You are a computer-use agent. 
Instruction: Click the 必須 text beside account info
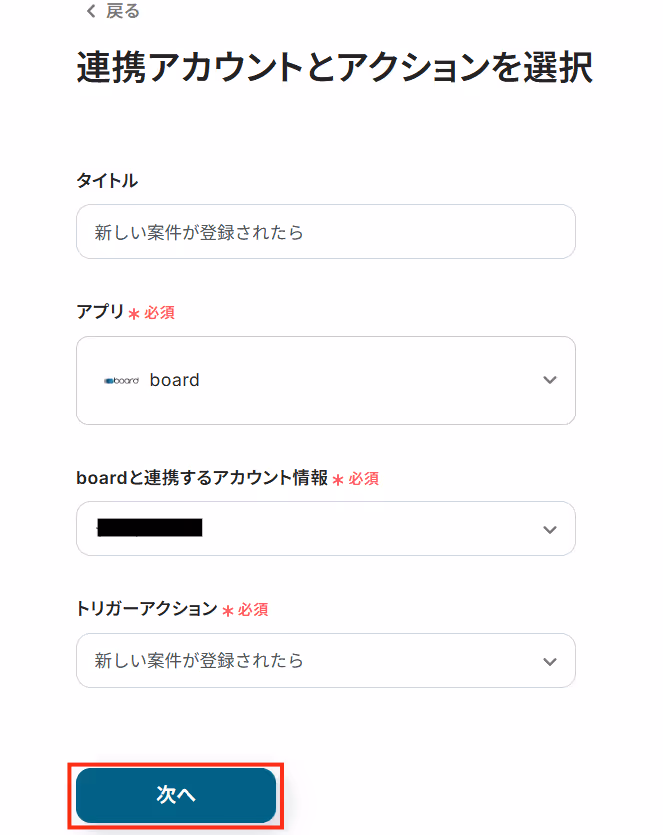click(x=363, y=479)
